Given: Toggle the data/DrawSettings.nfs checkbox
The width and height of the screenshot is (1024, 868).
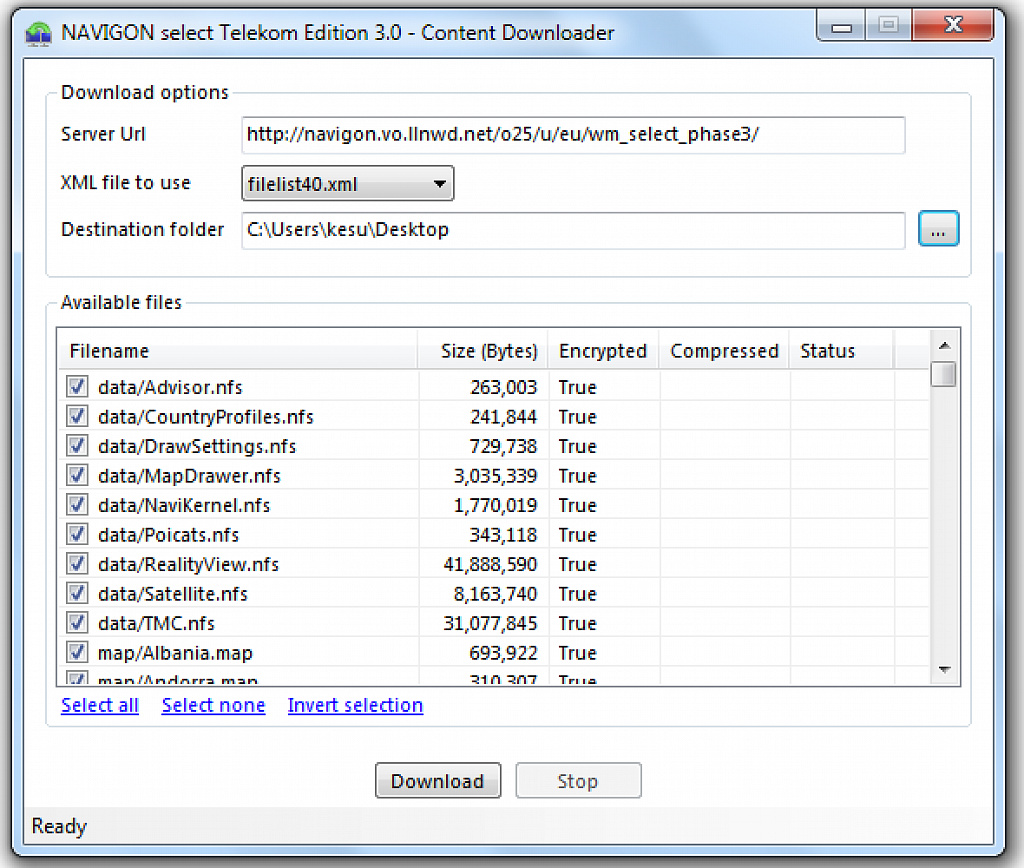Looking at the screenshot, I should [x=77, y=445].
